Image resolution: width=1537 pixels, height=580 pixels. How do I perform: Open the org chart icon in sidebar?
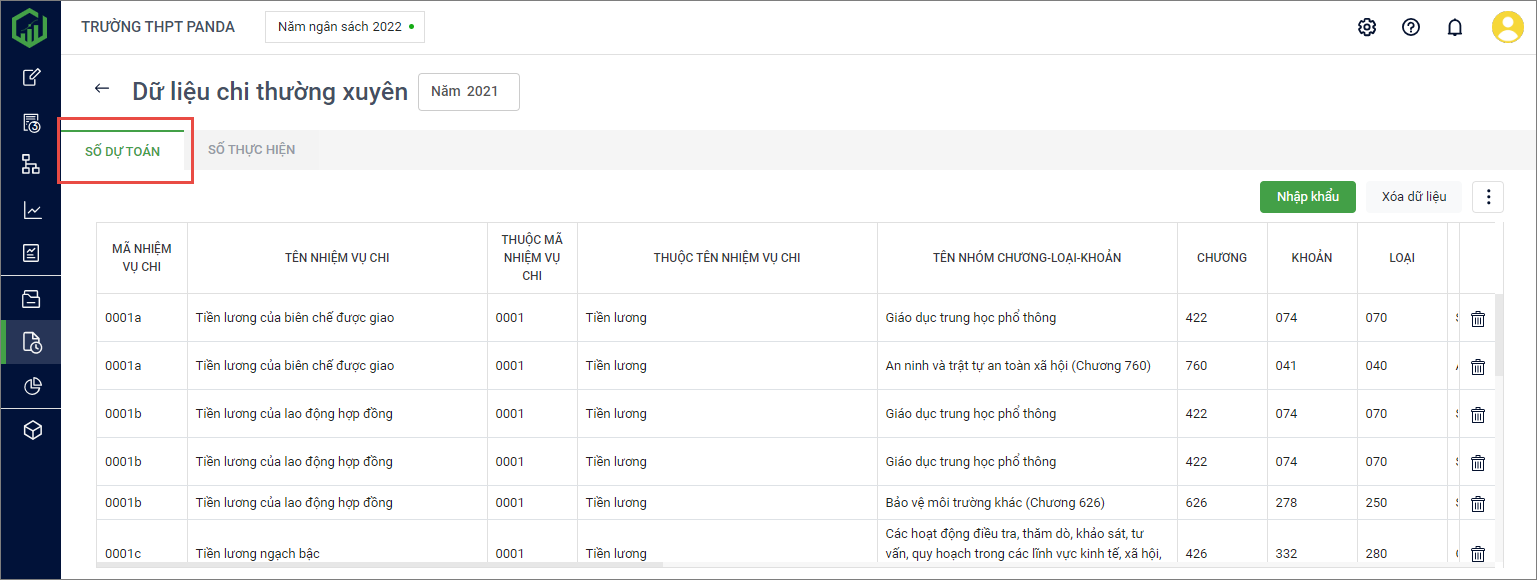coord(32,165)
